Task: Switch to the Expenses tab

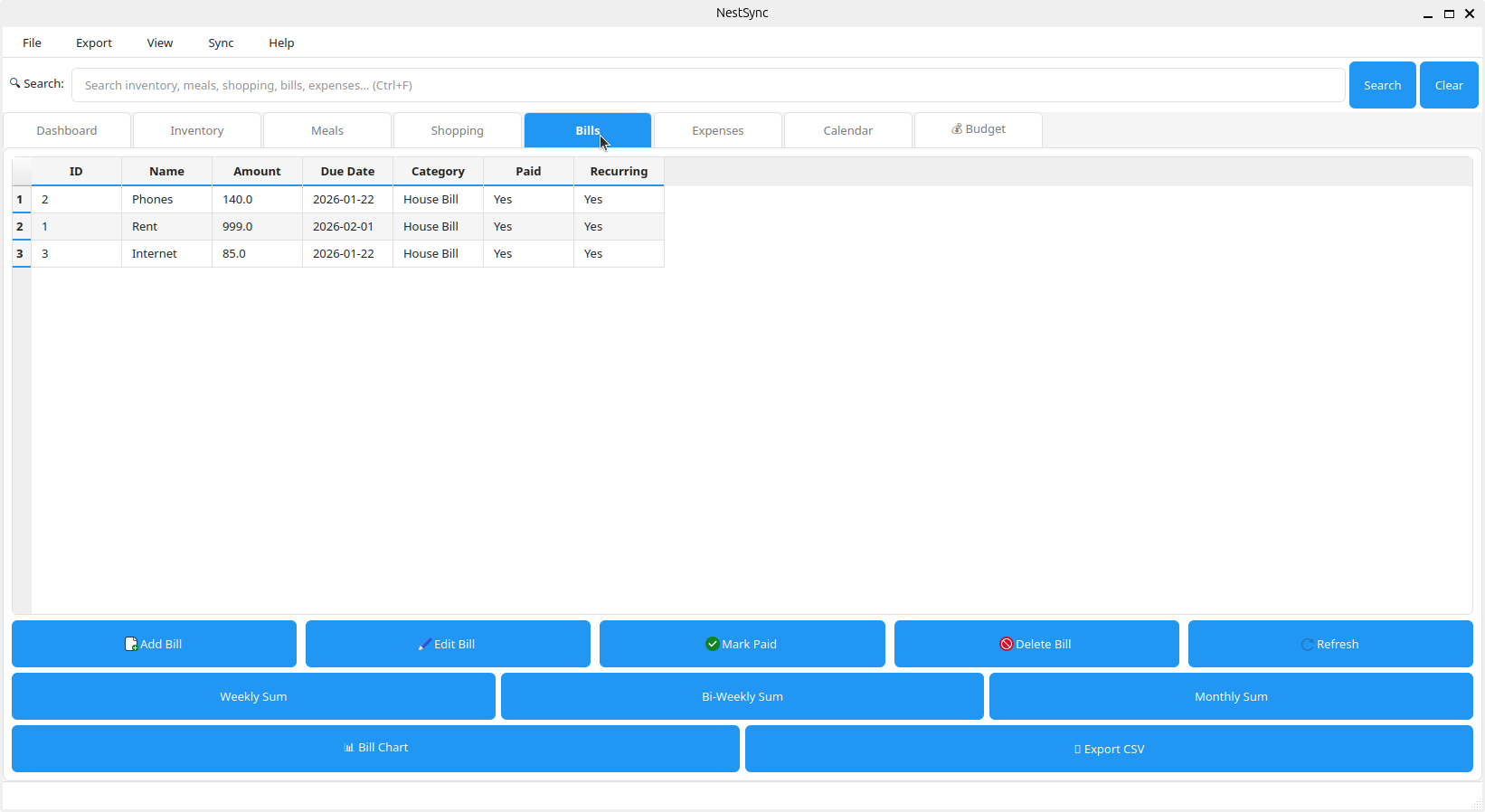Action: (718, 130)
